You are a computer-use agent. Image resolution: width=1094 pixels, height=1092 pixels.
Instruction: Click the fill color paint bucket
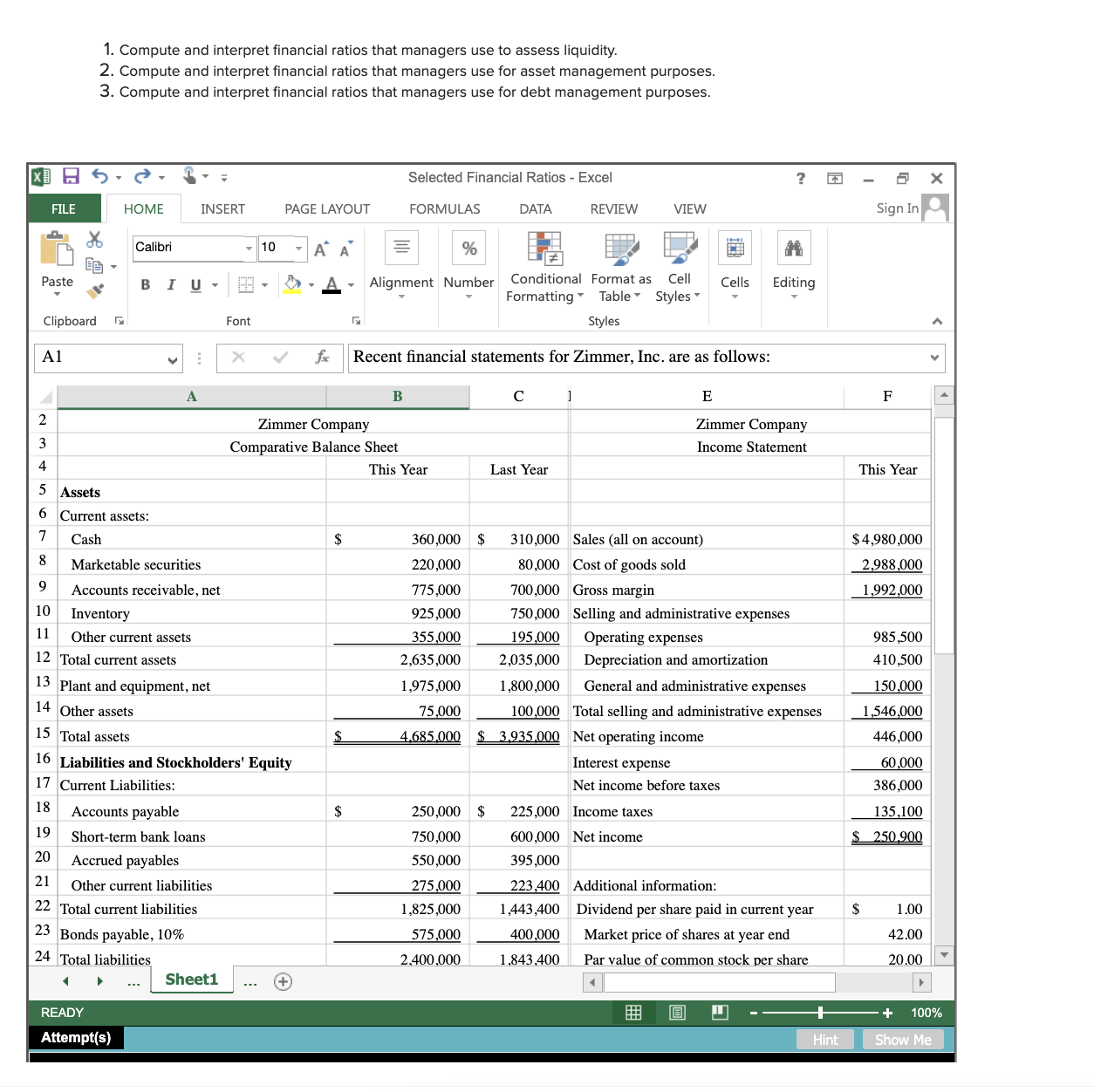[292, 284]
